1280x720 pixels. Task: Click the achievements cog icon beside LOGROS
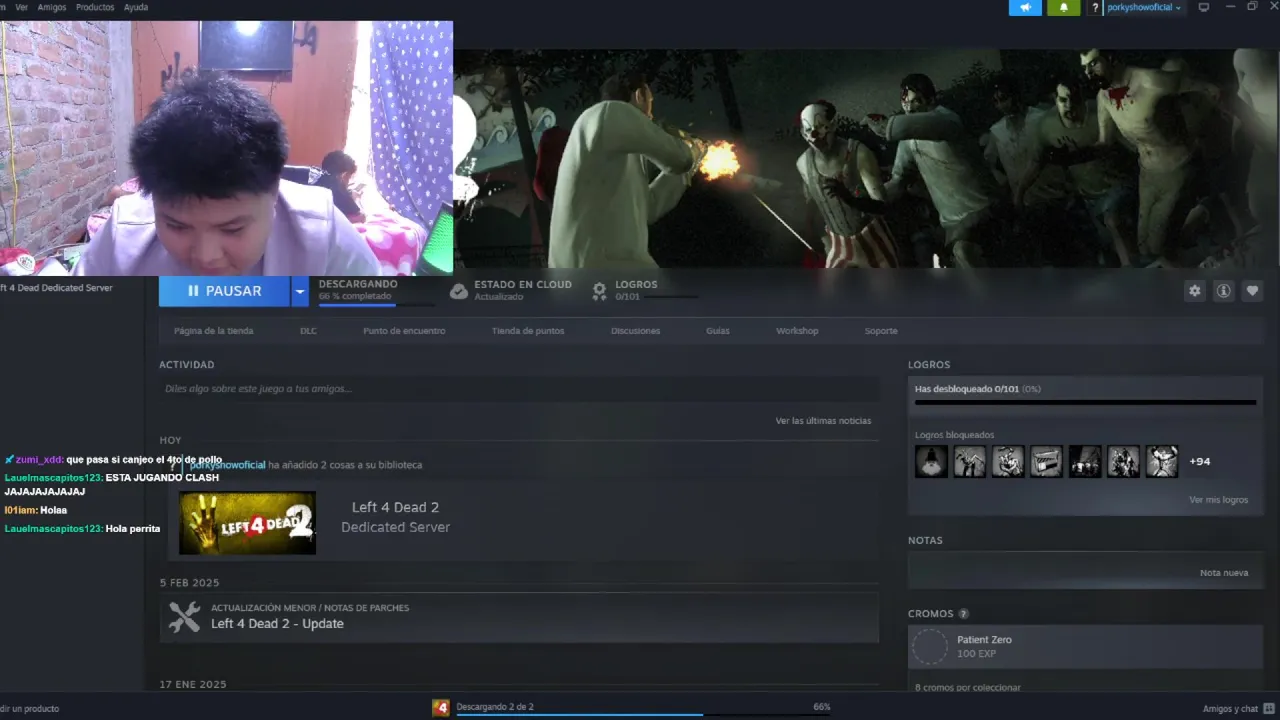click(x=599, y=291)
